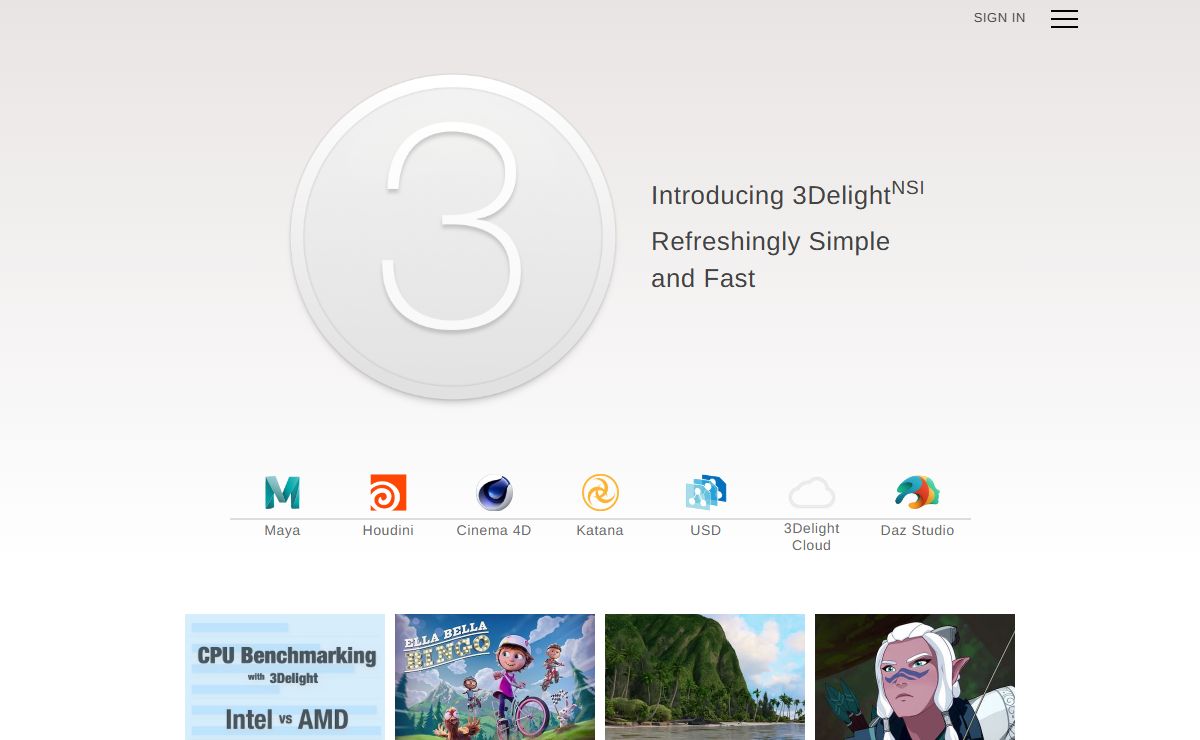Open the Katana text link

tap(600, 530)
